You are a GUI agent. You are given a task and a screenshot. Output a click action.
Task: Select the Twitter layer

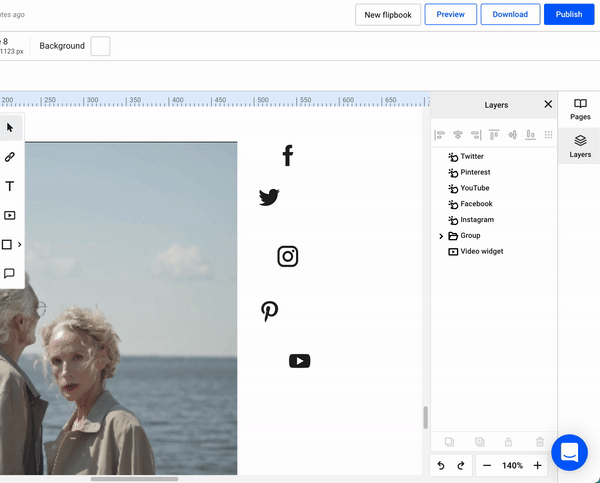(494, 156)
